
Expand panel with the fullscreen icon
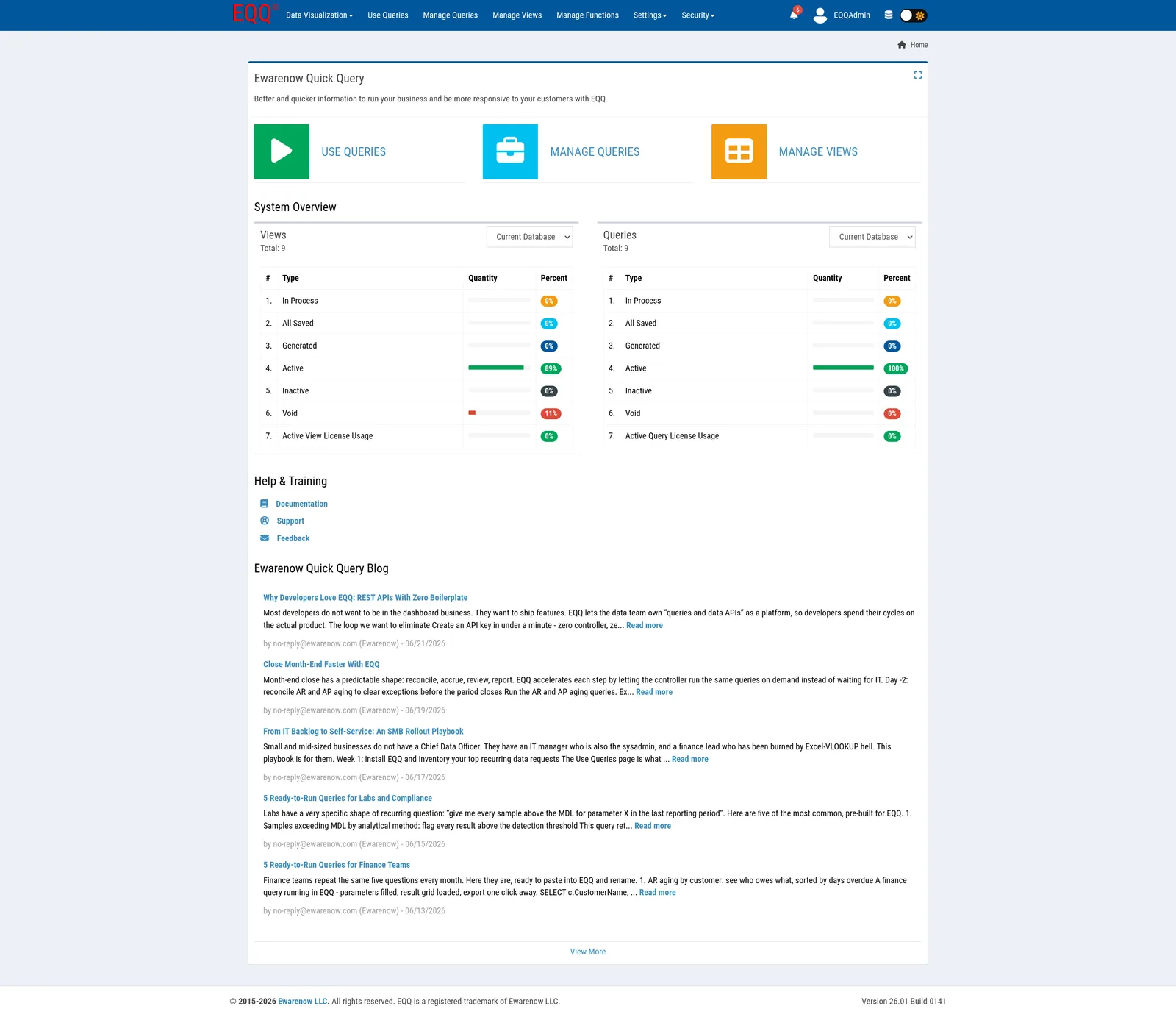point(917,75)
